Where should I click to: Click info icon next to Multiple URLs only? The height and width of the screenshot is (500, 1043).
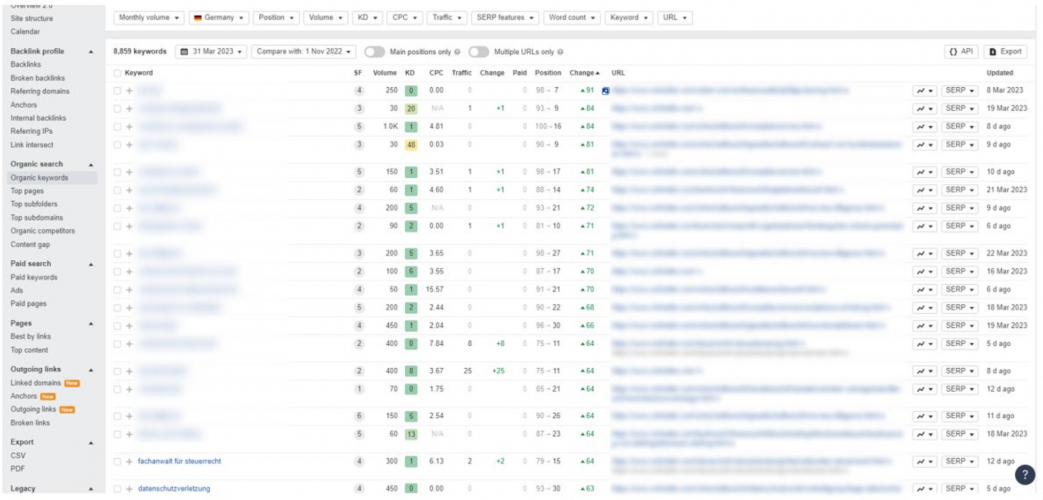[560, 52]
